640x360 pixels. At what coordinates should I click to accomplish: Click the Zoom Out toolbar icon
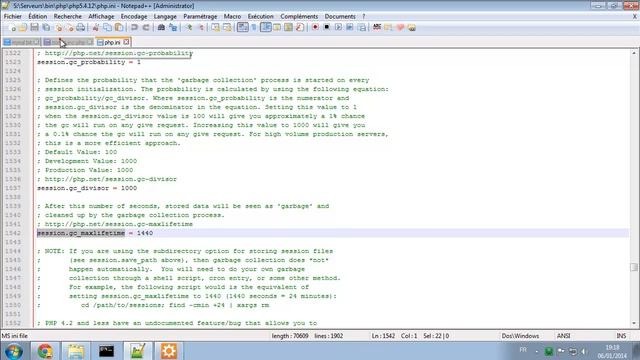(201, 27)
